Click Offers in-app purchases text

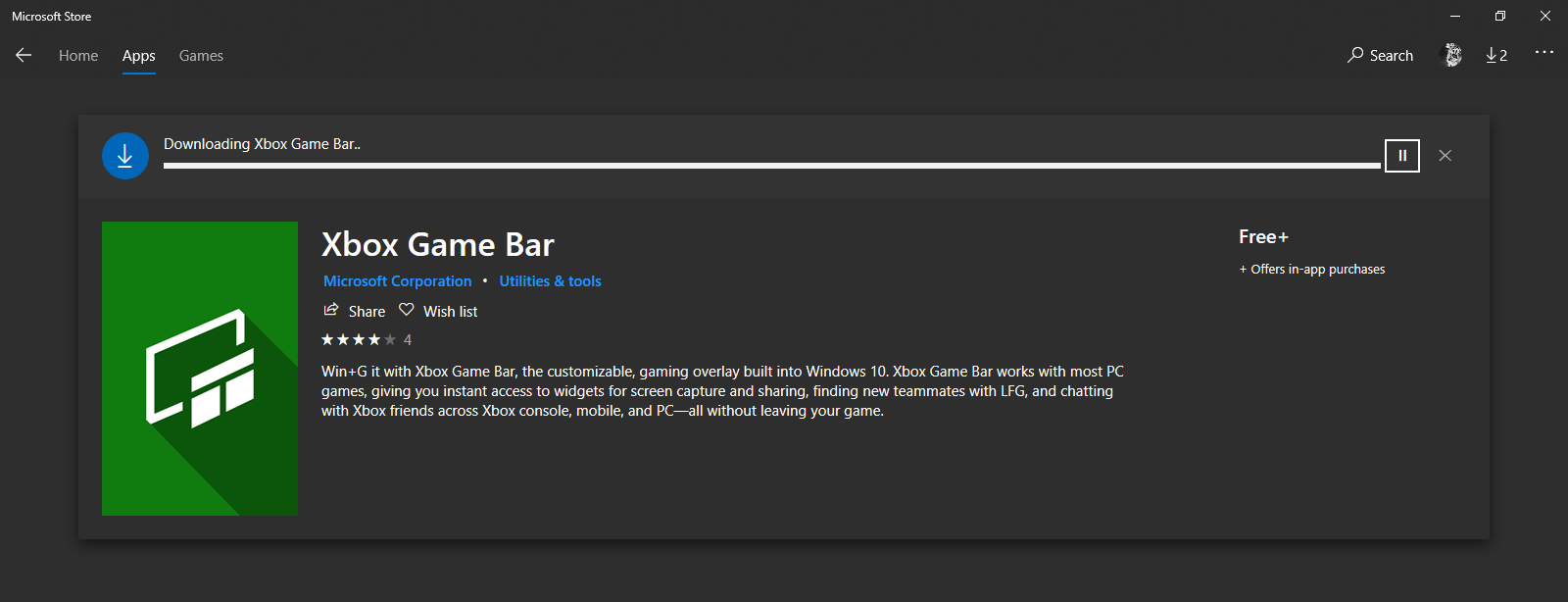(1312, 270)
